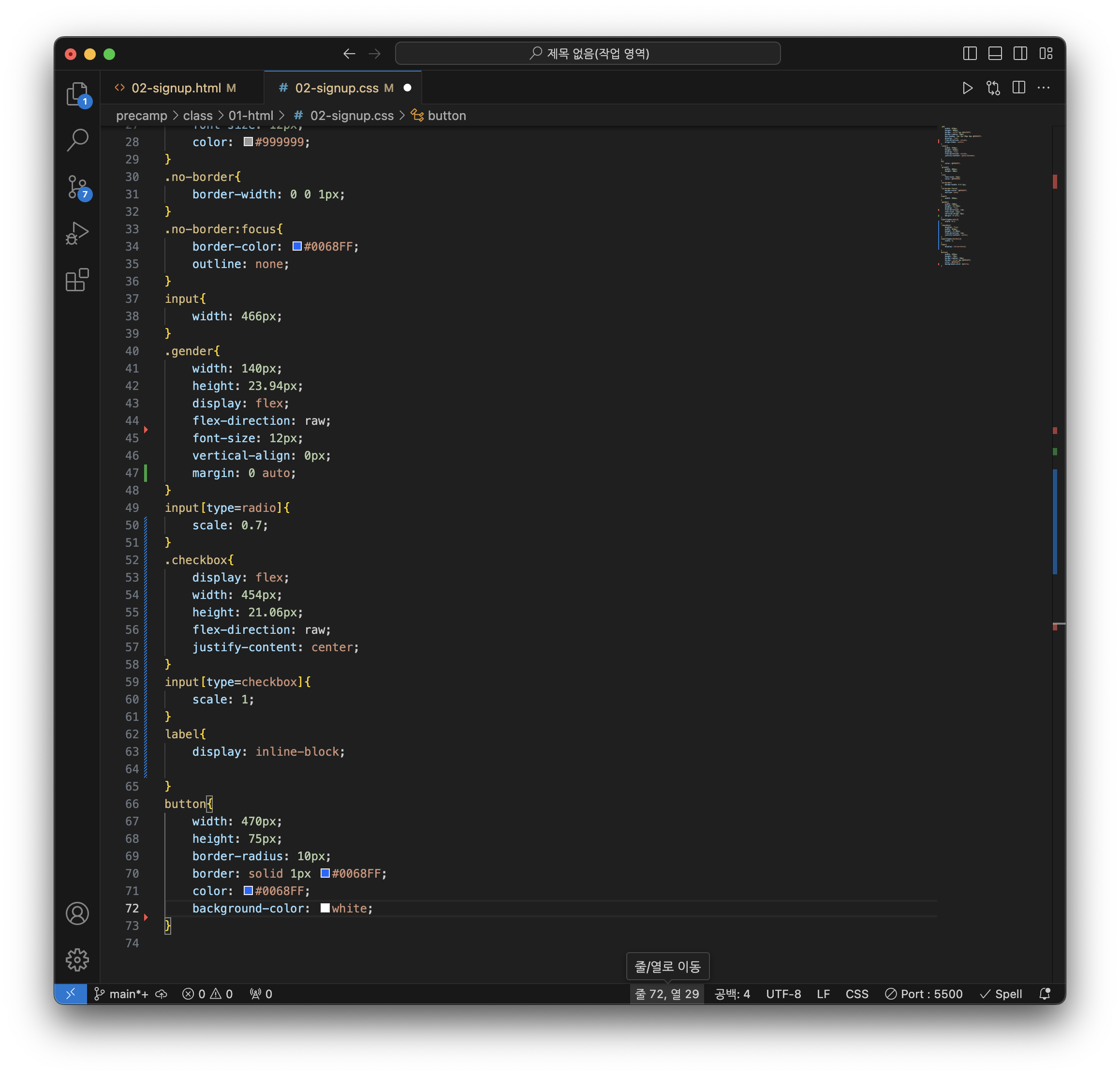Click the 'justify-content: center' line

point(276,647)
